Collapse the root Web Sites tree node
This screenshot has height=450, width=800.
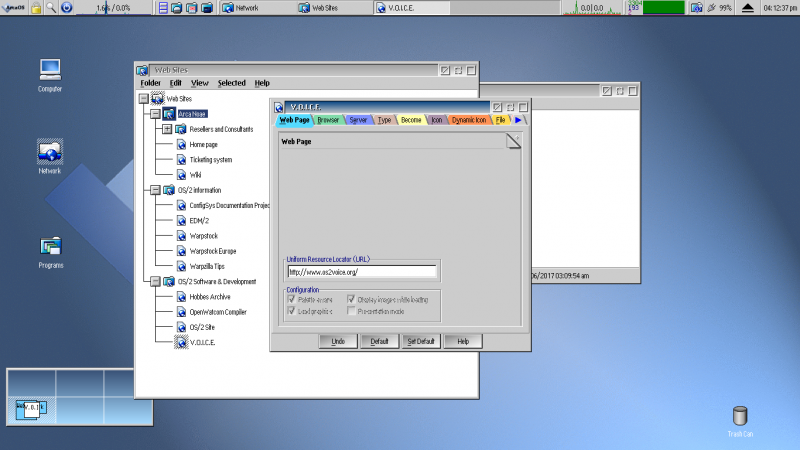(x=144, y=98)
